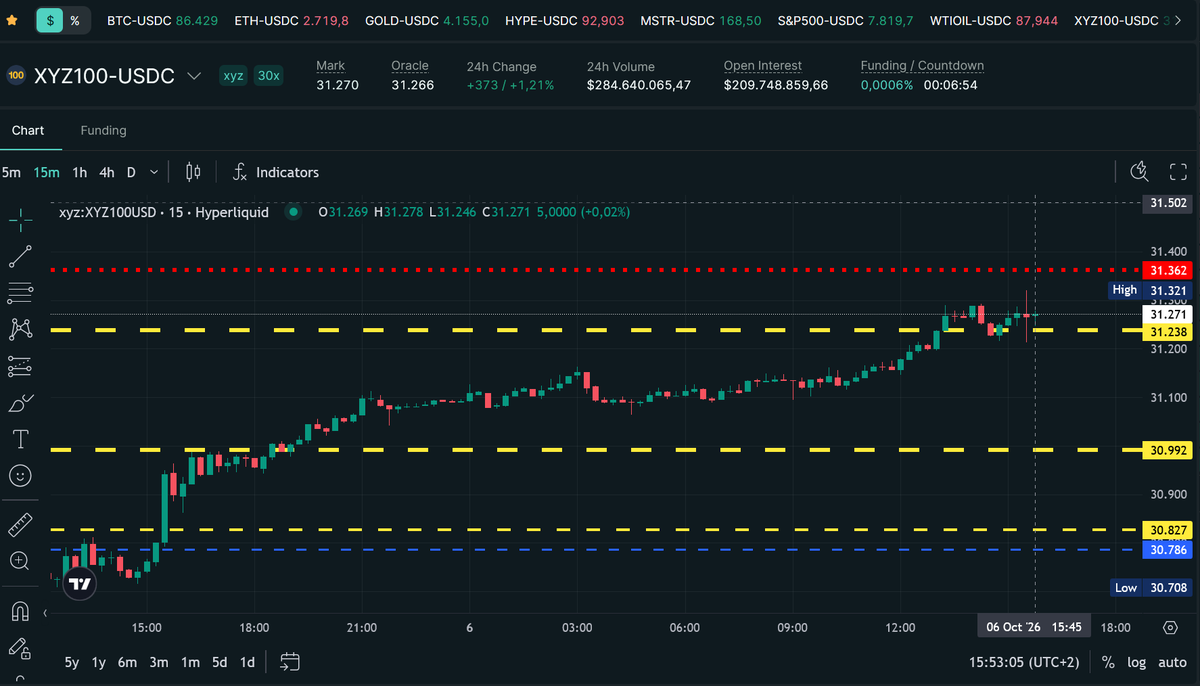Viewport: 1200px width, 686px height.
Task: Set chart range to 1y
Action: click(99, 662)
